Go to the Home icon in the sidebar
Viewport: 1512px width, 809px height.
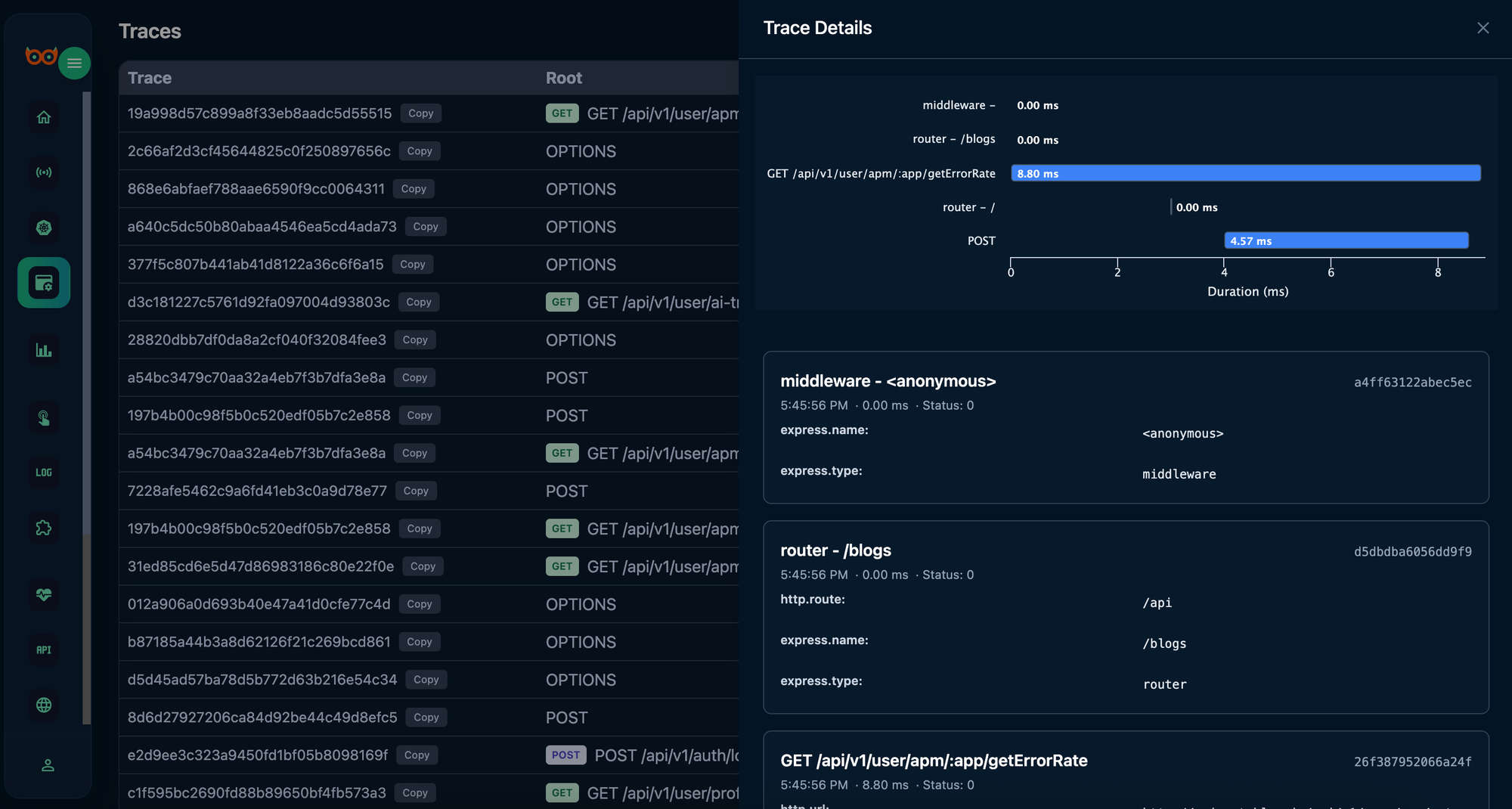[44, 117]
